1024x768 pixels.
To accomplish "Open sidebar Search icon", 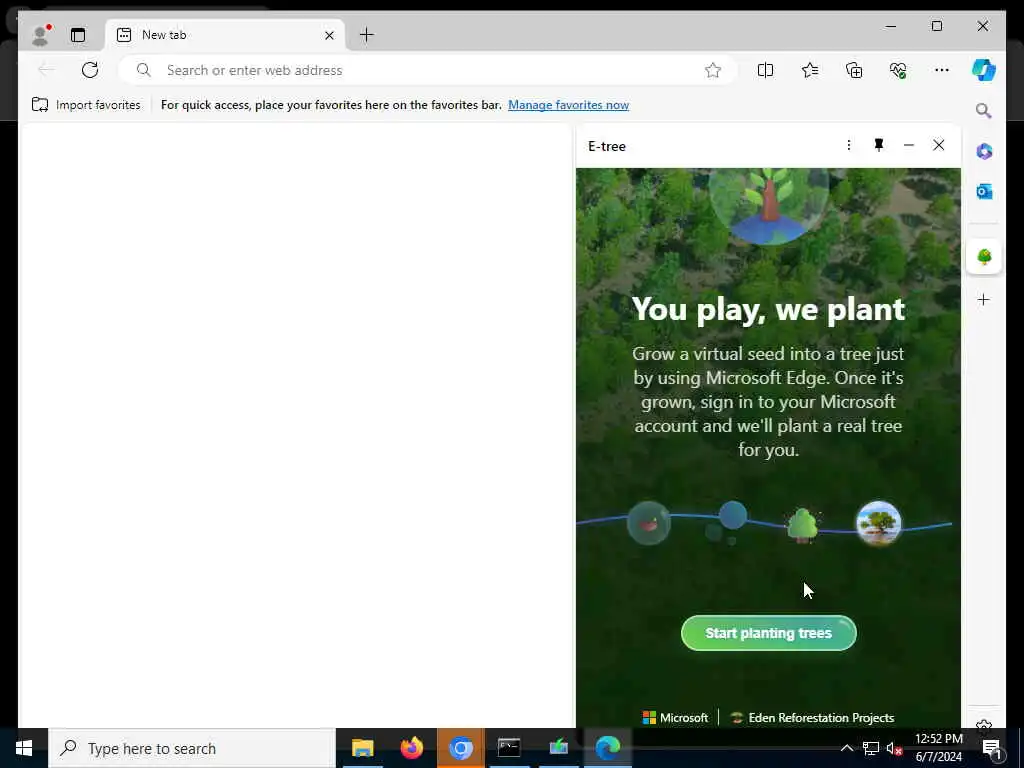I will (984, 110).
